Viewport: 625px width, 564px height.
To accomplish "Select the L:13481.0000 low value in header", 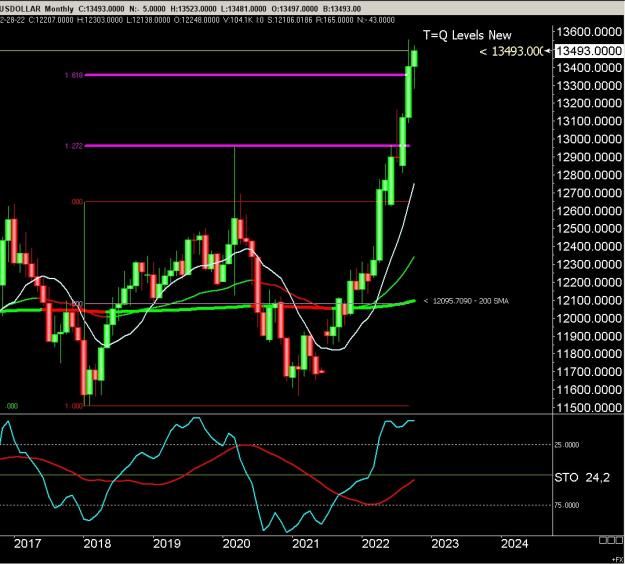I will click(x=243, y=8).
